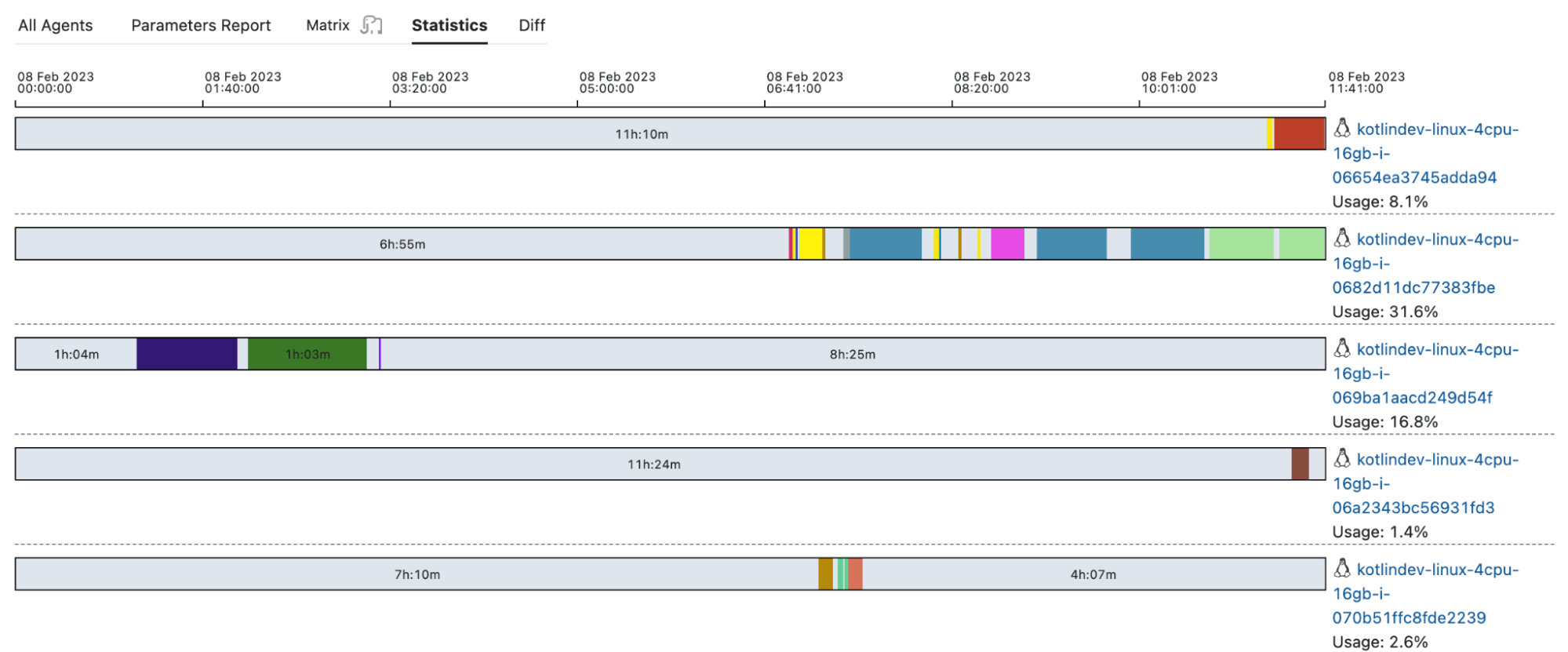Viewport: 1568px width, 652px height.
Task: Select the brown build segment in the 1.4% usage row
Action: (x=1300, y=464)
